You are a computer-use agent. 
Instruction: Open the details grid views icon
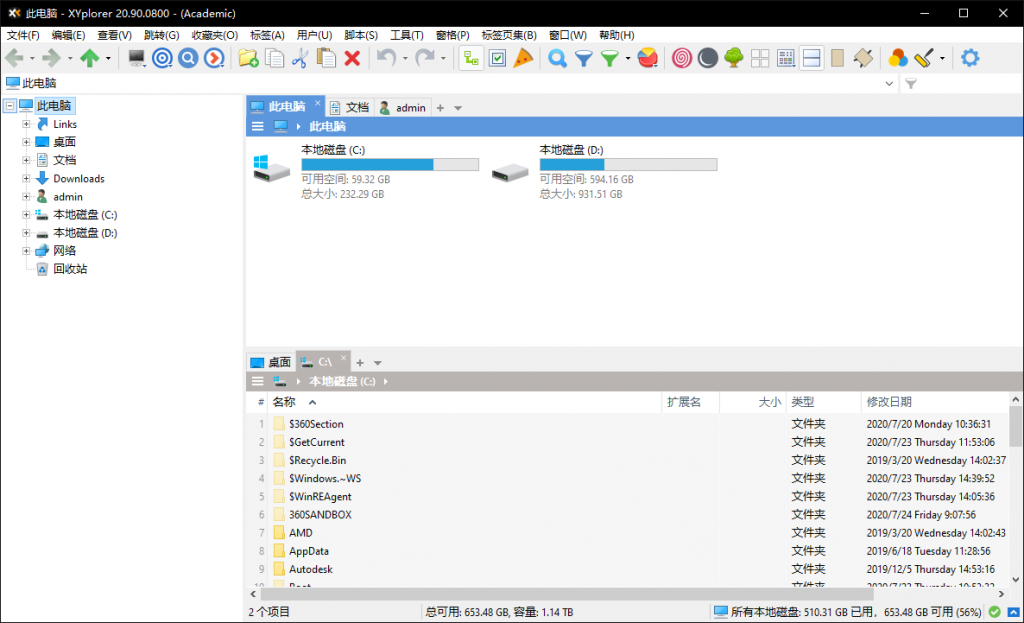pos(786,58)
